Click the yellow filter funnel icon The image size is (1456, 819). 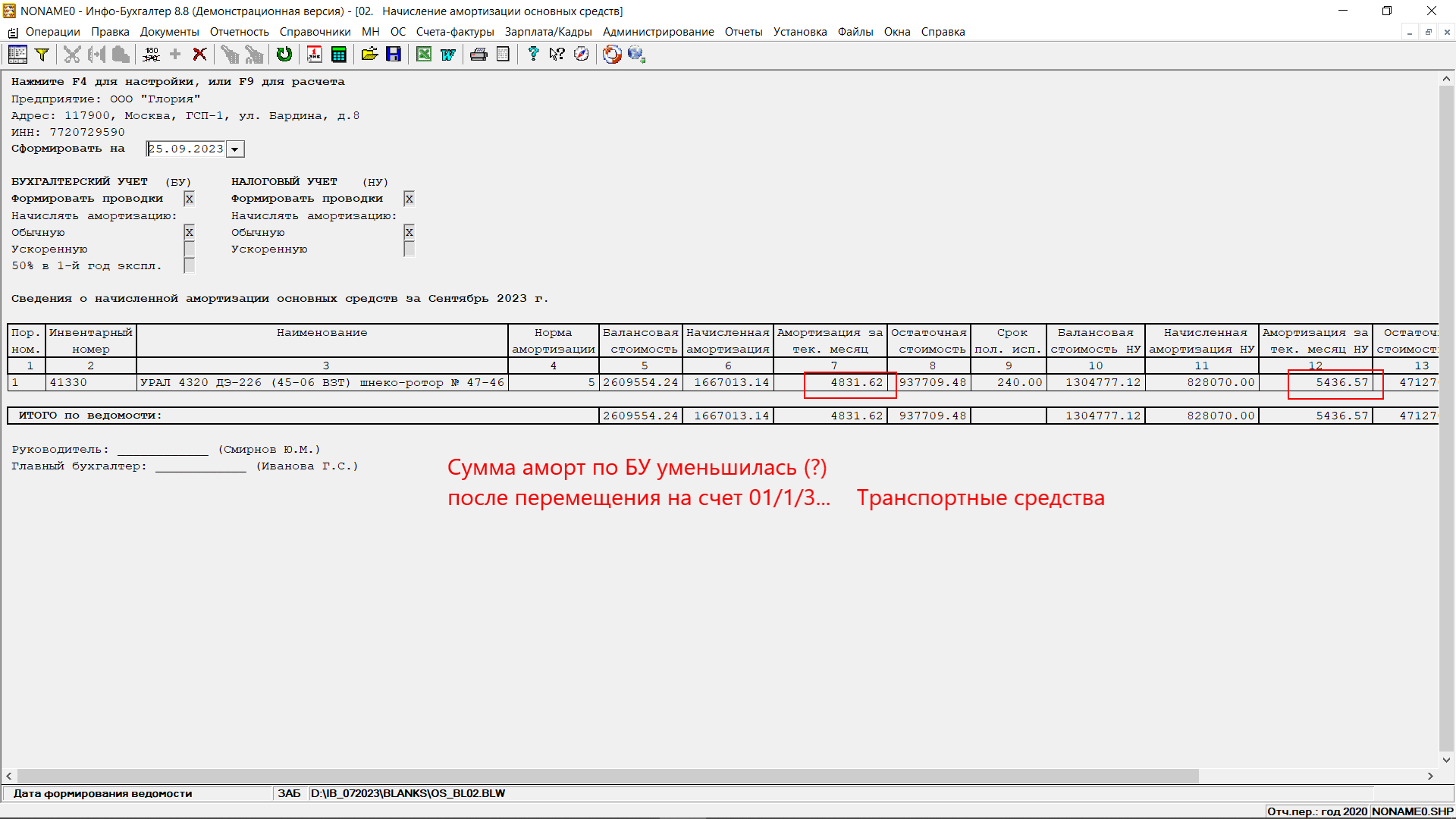(x=42, y=54)
